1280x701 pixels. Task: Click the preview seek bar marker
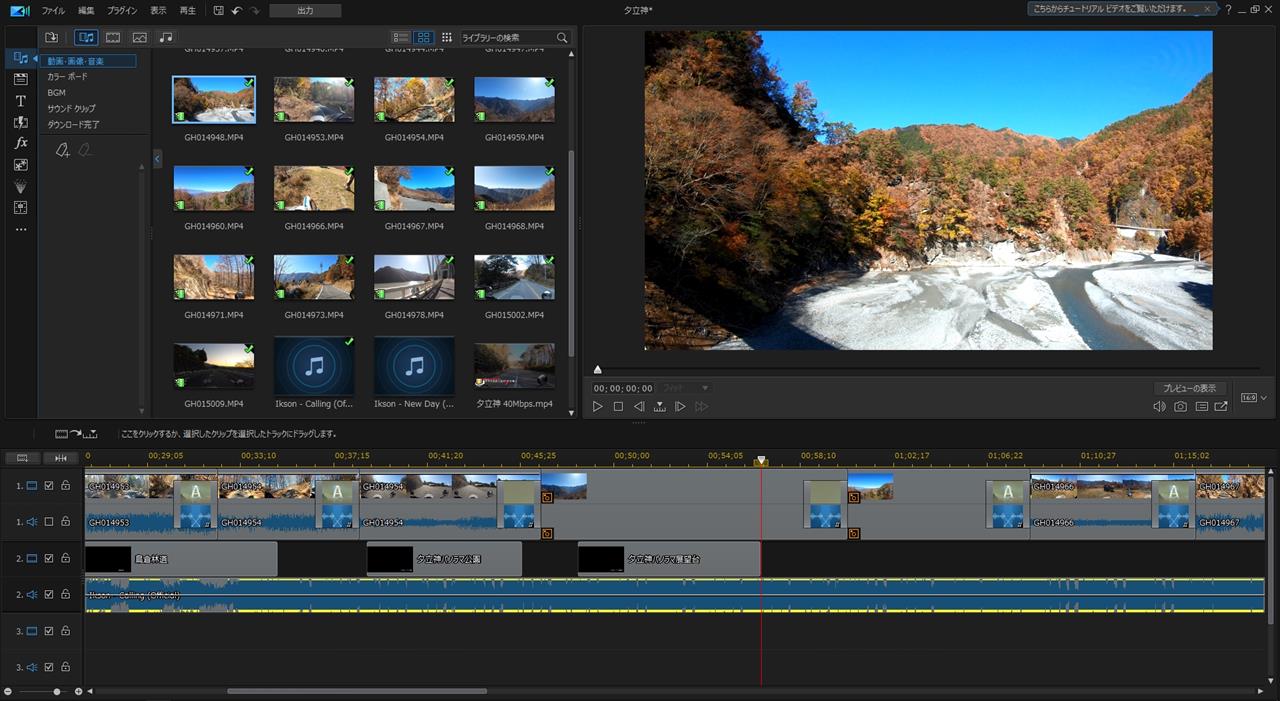598,369
